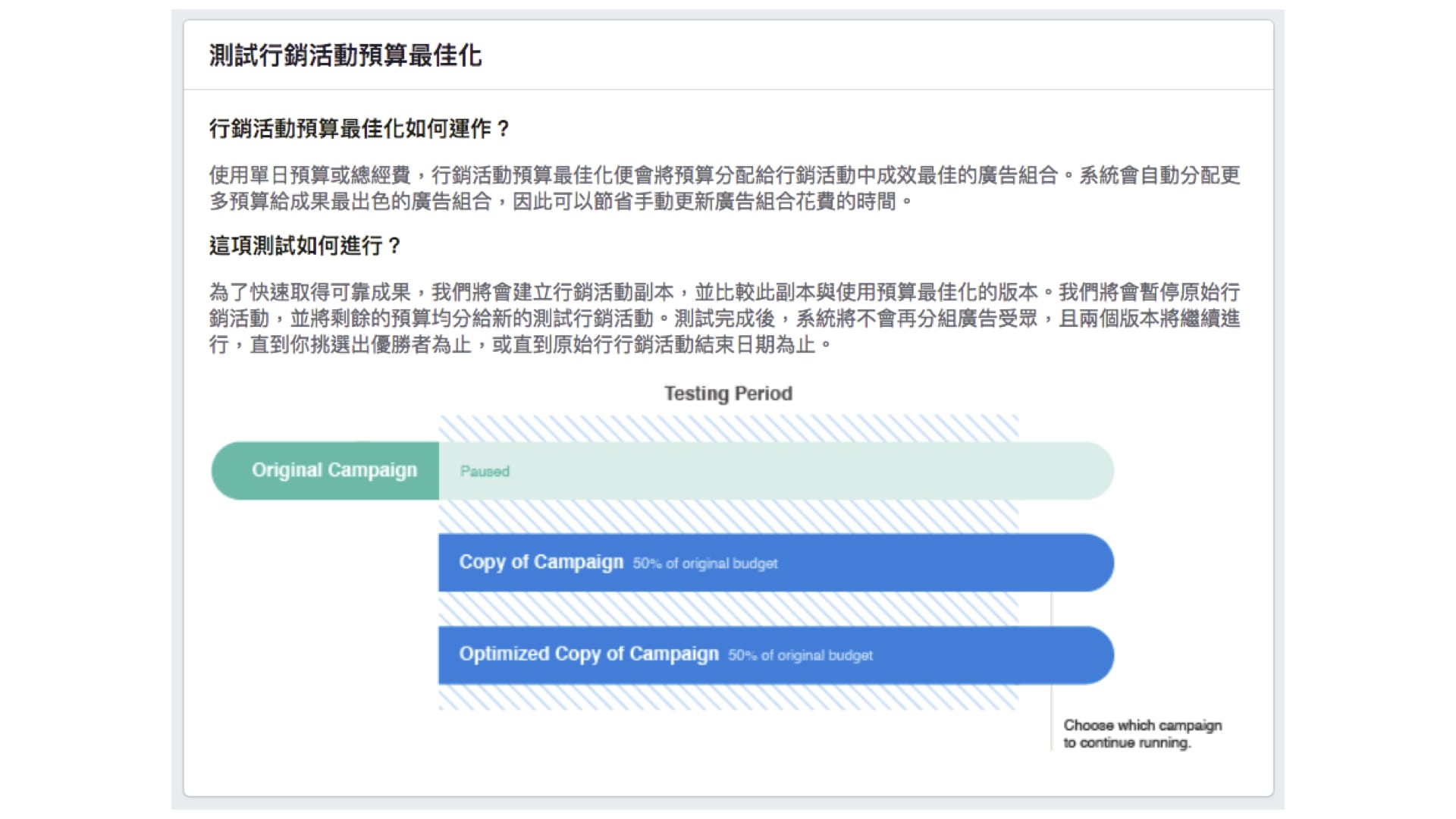Click 50% of original budget in Copy bar
This screenshot has width=1456, height=819.
(705, 563)
